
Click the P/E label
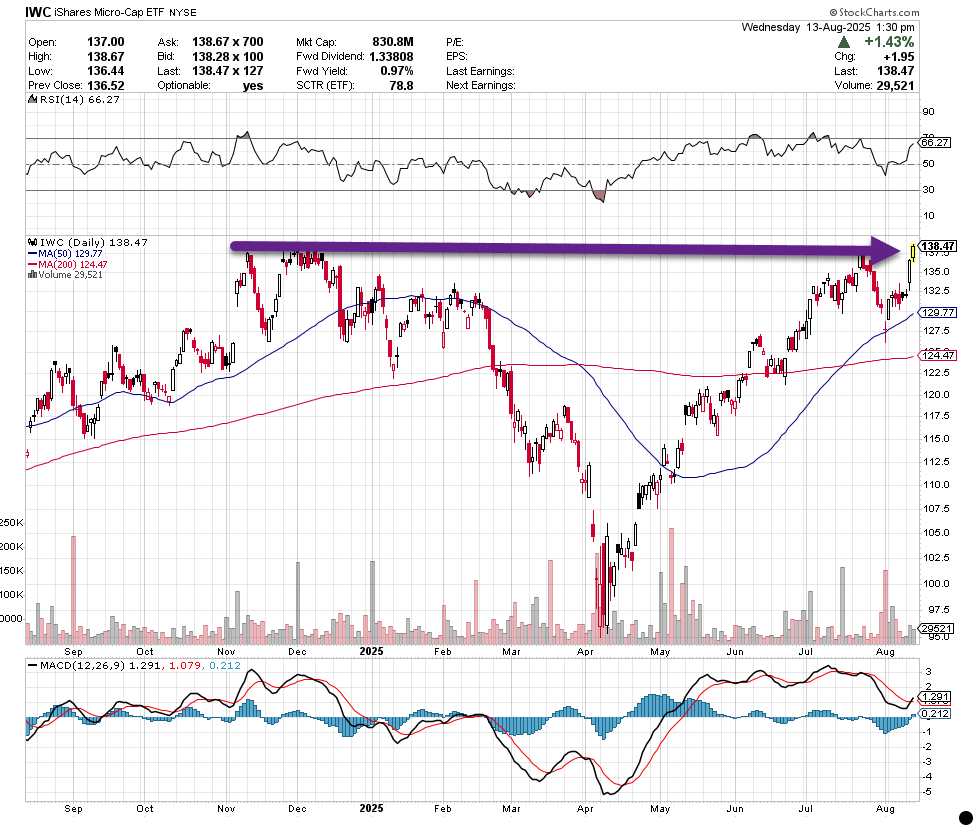455,42
